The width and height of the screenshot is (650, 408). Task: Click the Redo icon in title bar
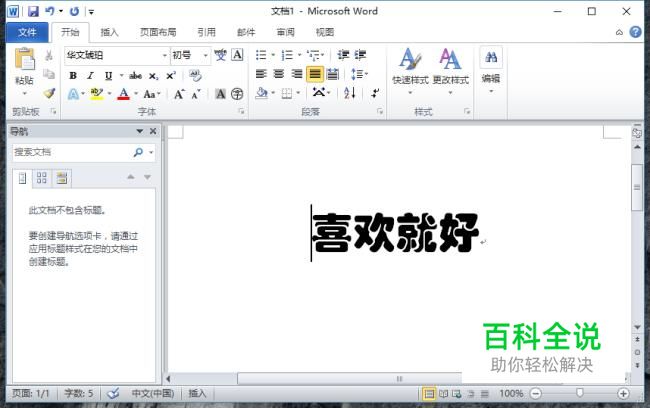coord(75,11)
